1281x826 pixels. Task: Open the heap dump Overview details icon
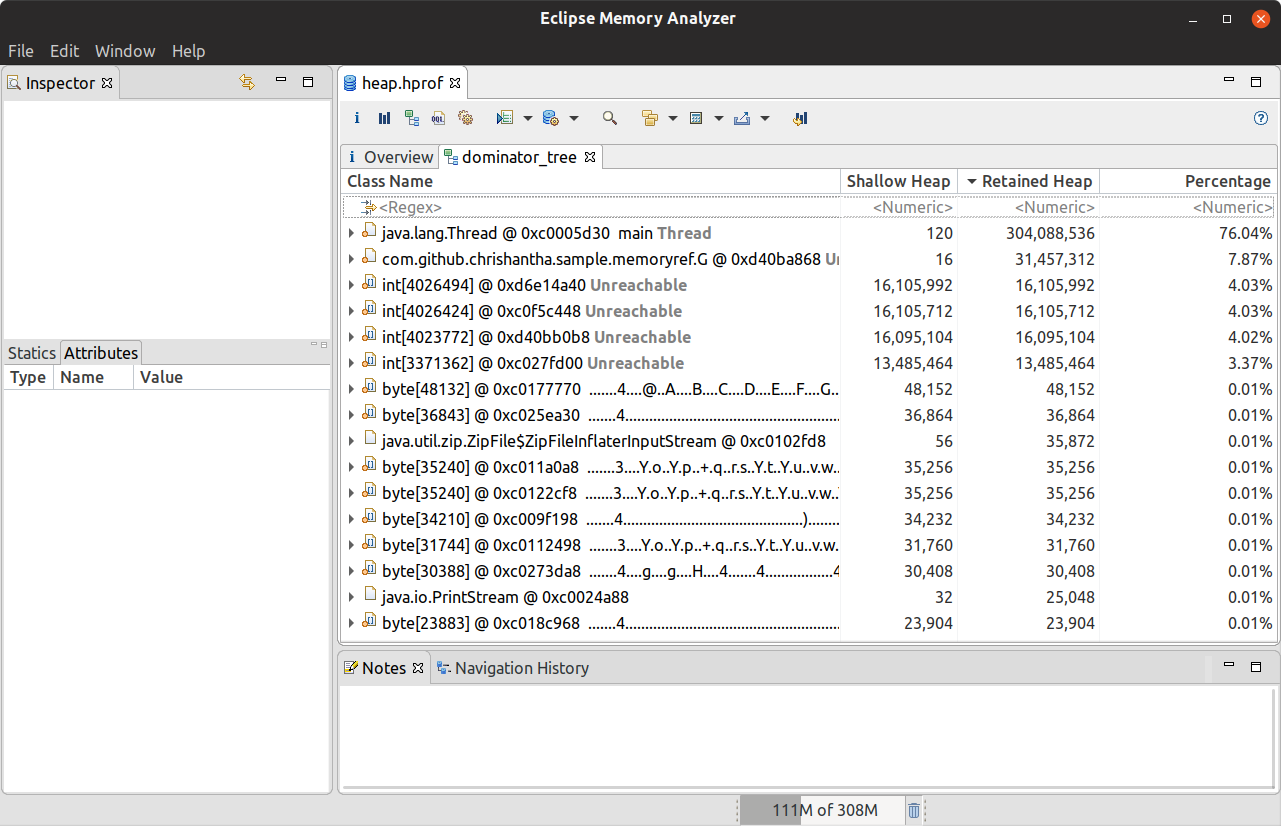(x=356, y=118)
